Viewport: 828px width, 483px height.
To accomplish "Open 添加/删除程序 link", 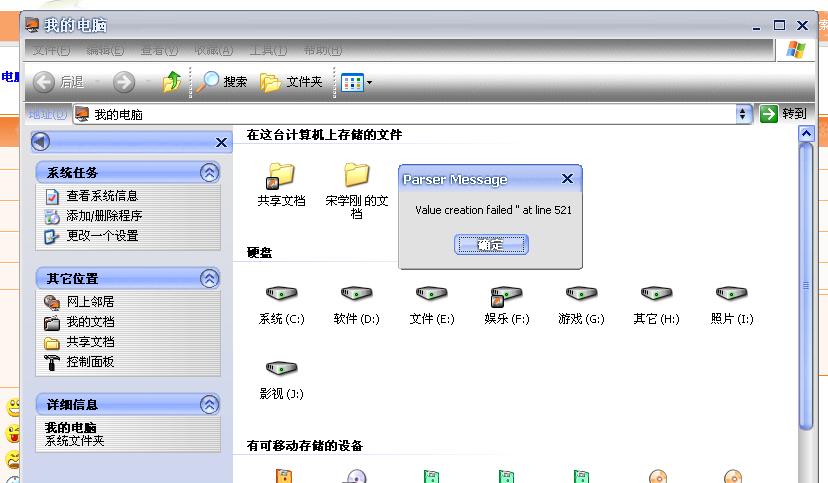I will [104, 216].
